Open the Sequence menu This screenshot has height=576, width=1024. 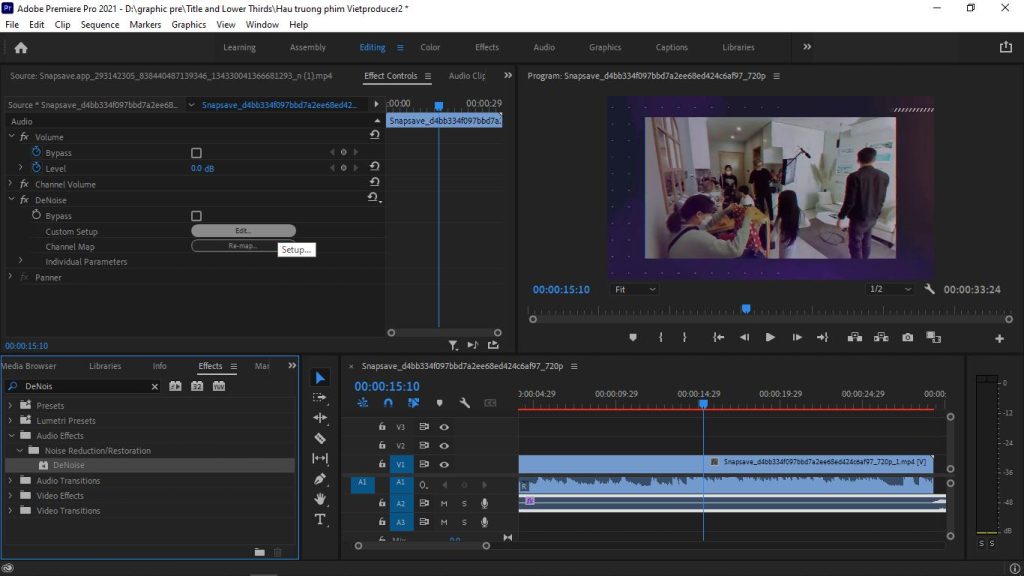click(99, 24)
